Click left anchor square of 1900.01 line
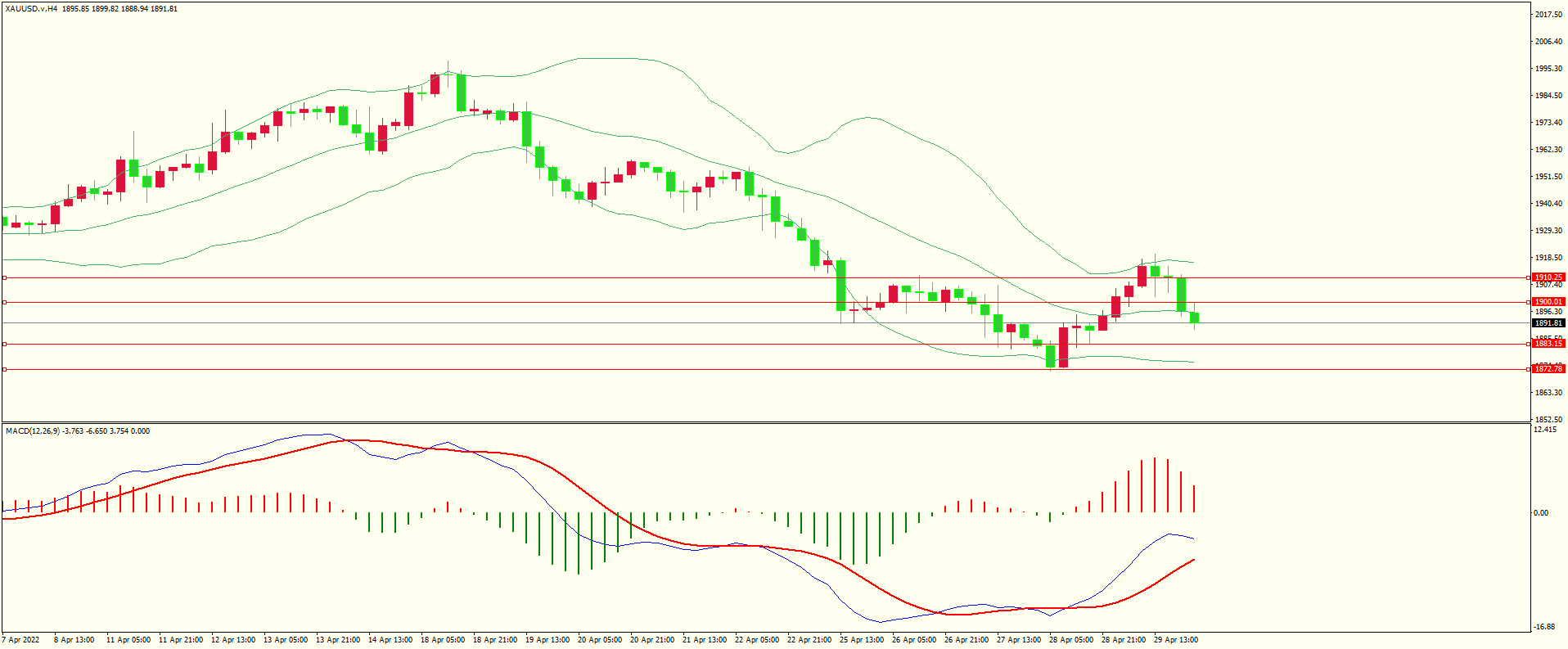Image resolution: width=1568 pixels, height=649 pixels. click(4, 302)
